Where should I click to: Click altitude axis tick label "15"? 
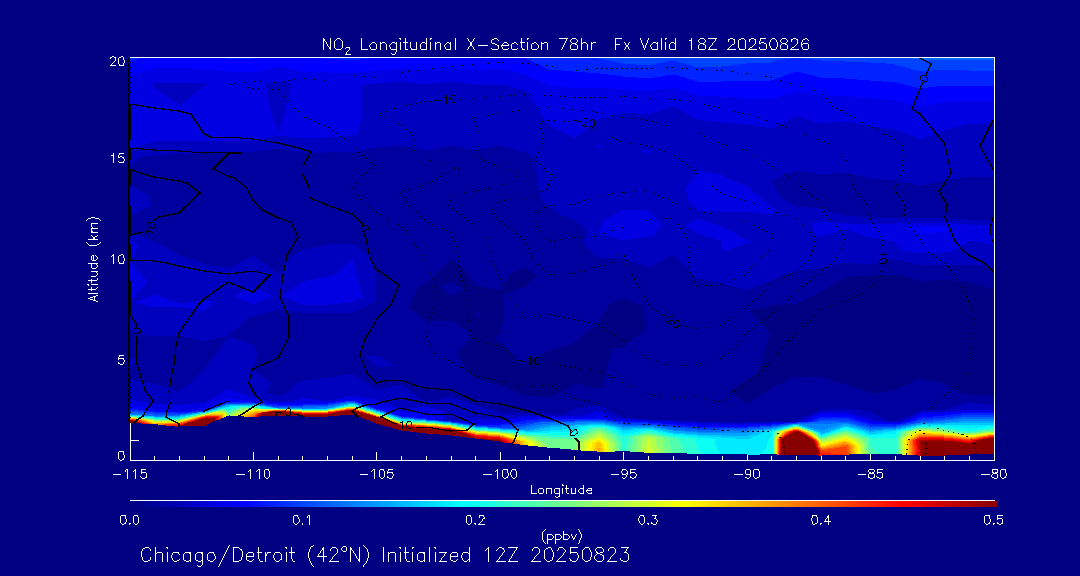[x=117, y=158]
